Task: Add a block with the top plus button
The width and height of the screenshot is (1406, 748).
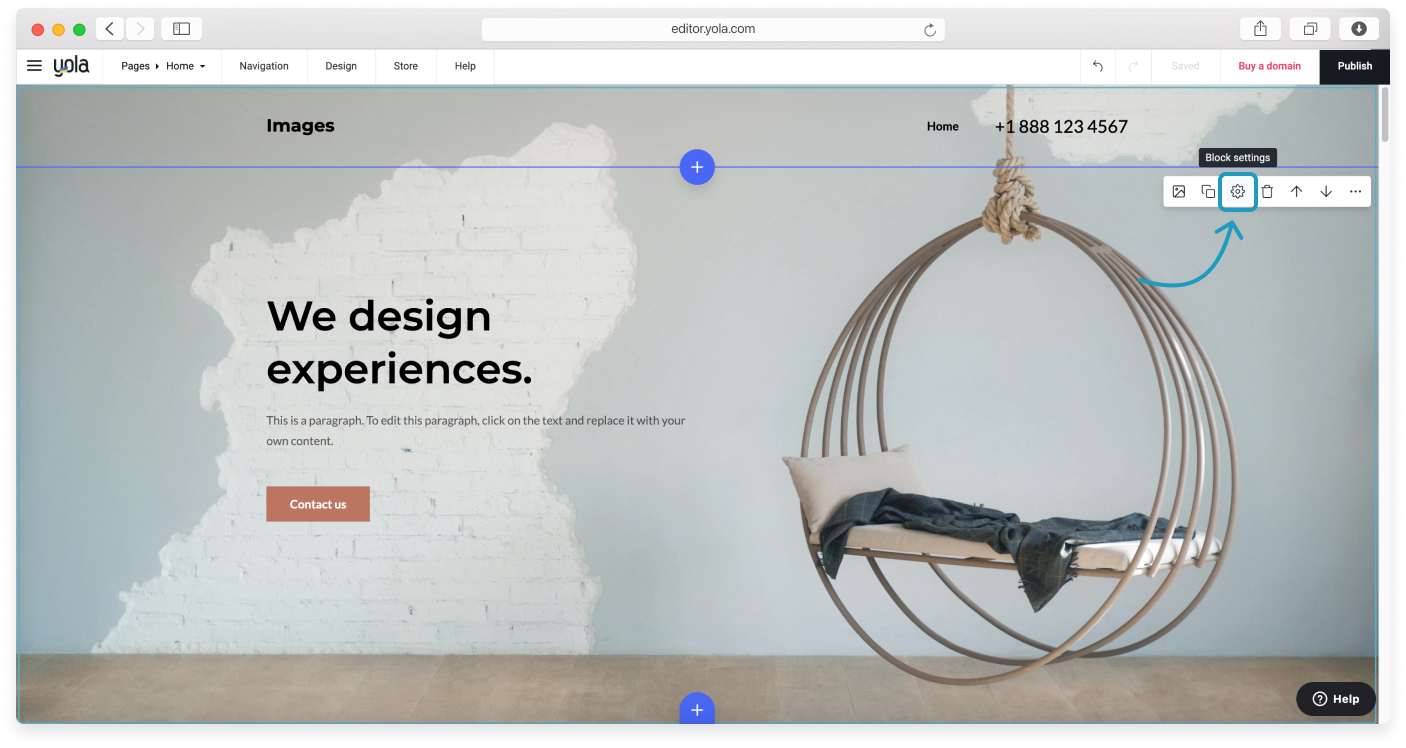Action: (x=697, y=167)
